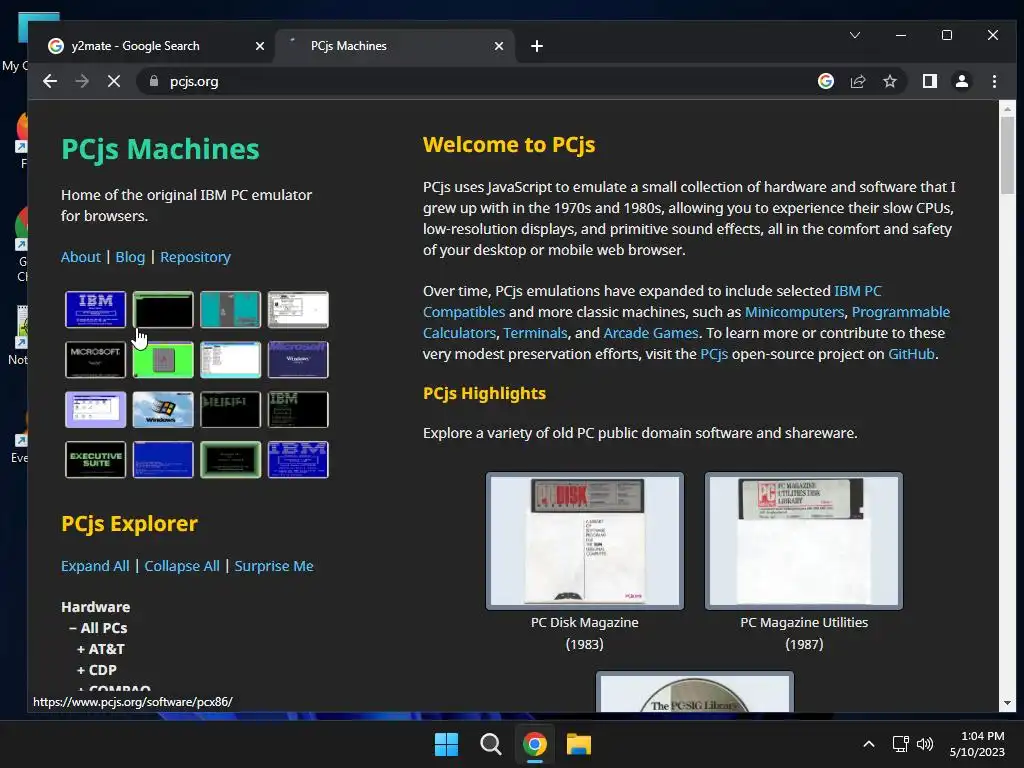View site information lock icon
The width and height of the screenshot is (1024, 768).
click(154, 81)
